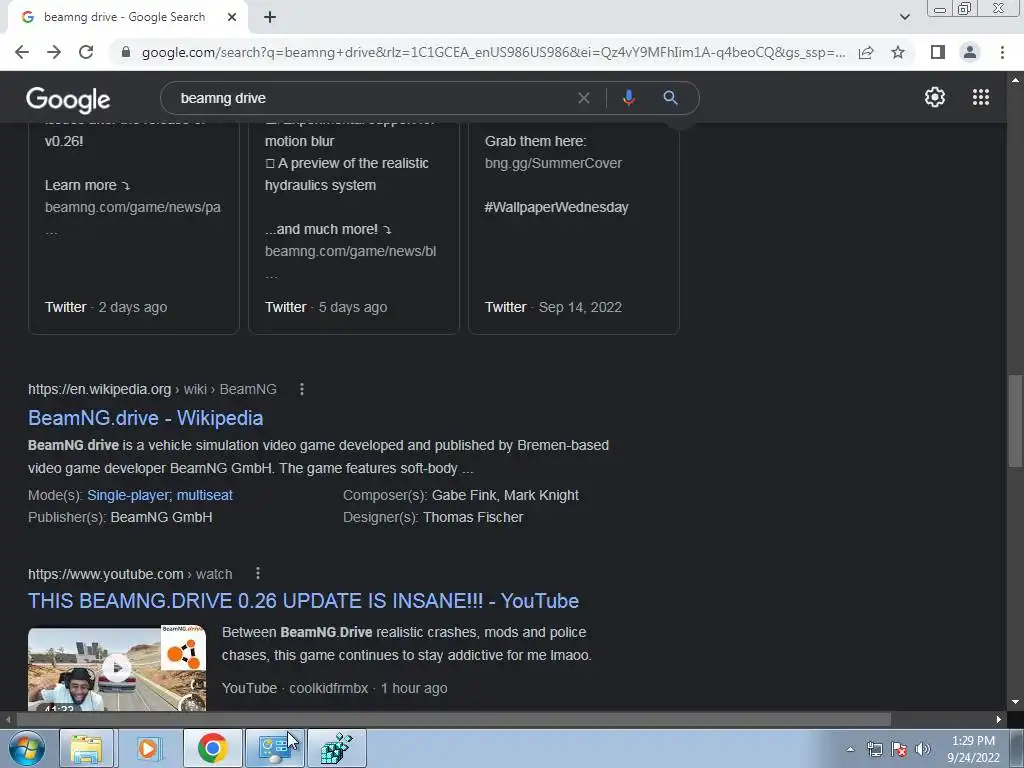Open Windows Explorer from the taskbar
1024x768 pixels.
(x=87, y=748)
